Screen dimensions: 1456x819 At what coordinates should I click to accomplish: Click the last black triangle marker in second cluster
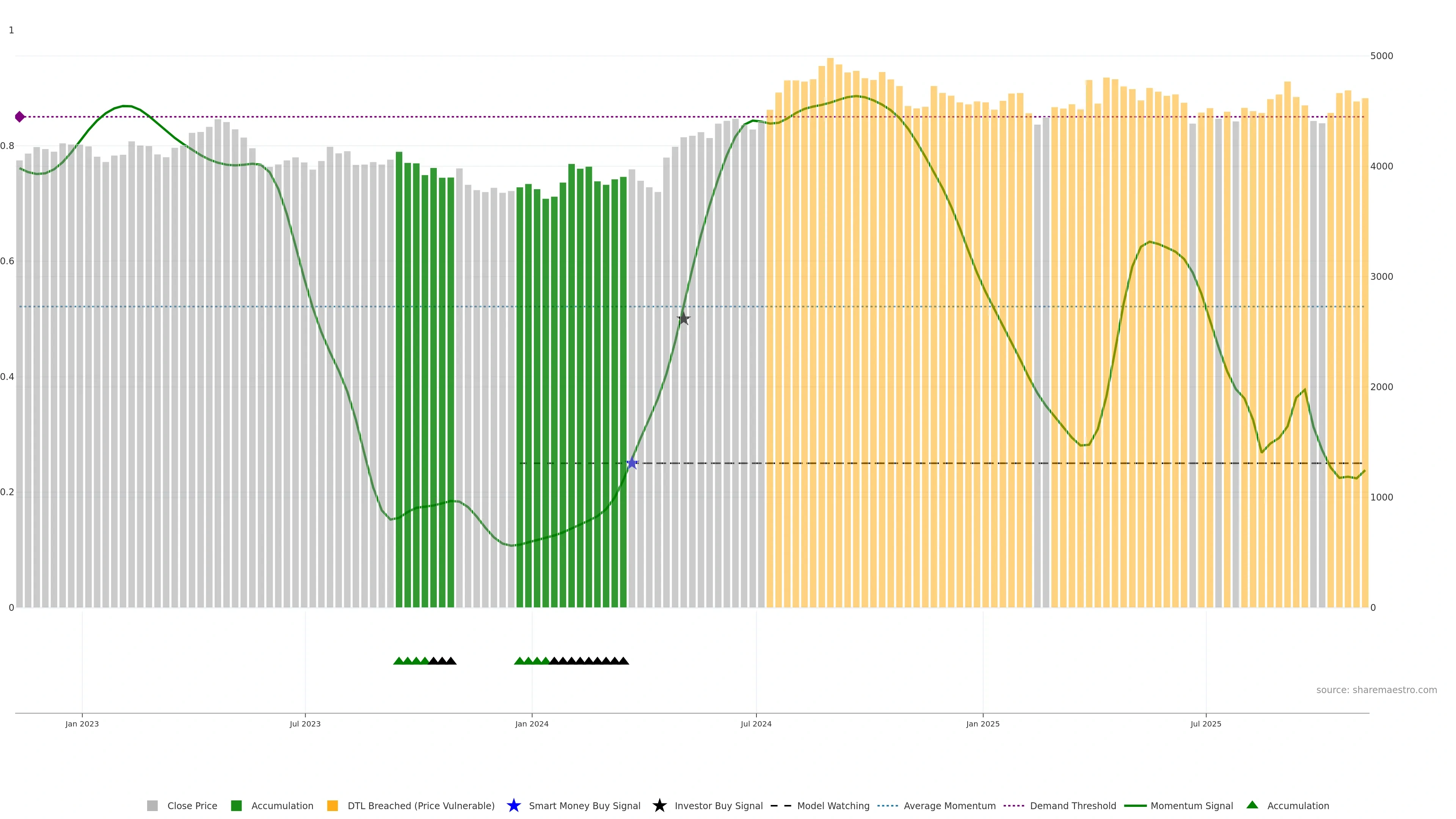click(623, 661)
